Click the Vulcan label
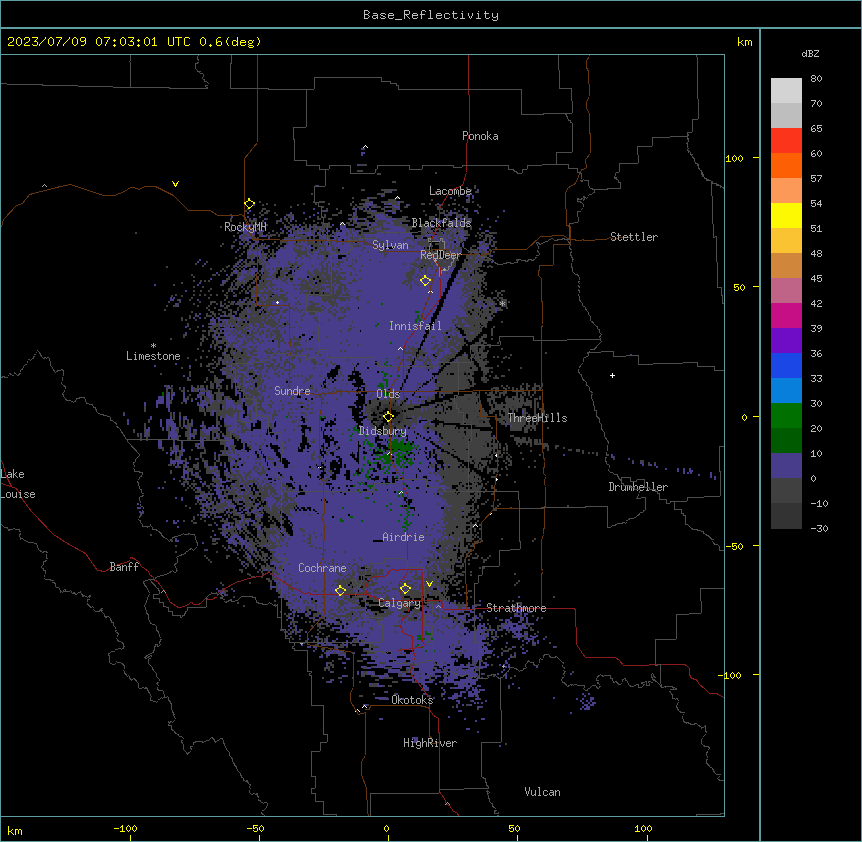 tap(543, 792)
